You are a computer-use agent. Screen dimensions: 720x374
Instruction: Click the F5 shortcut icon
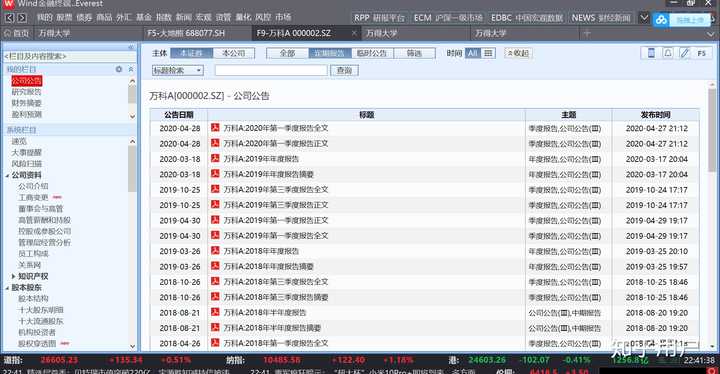701,53
